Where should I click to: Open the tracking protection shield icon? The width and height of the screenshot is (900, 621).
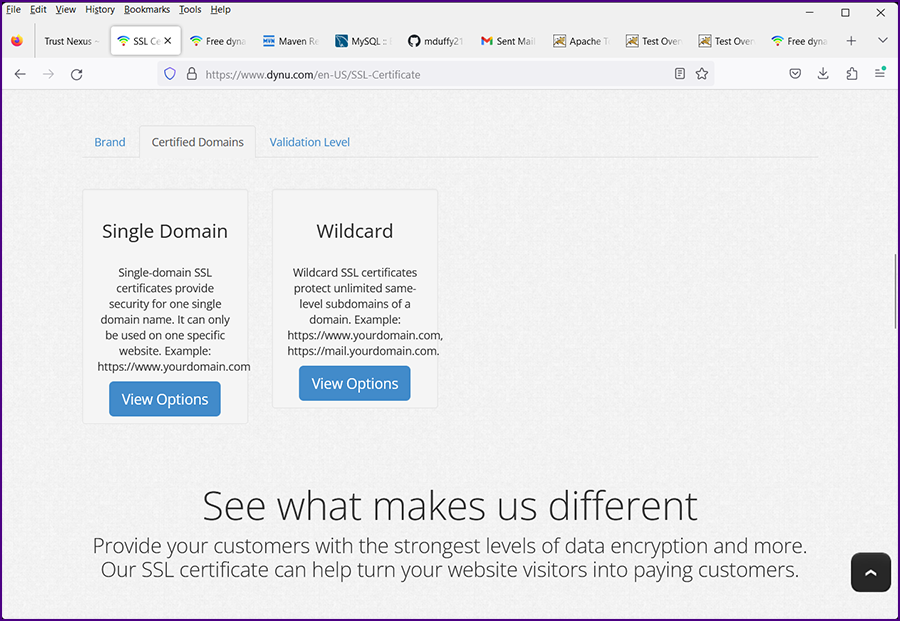170,74
